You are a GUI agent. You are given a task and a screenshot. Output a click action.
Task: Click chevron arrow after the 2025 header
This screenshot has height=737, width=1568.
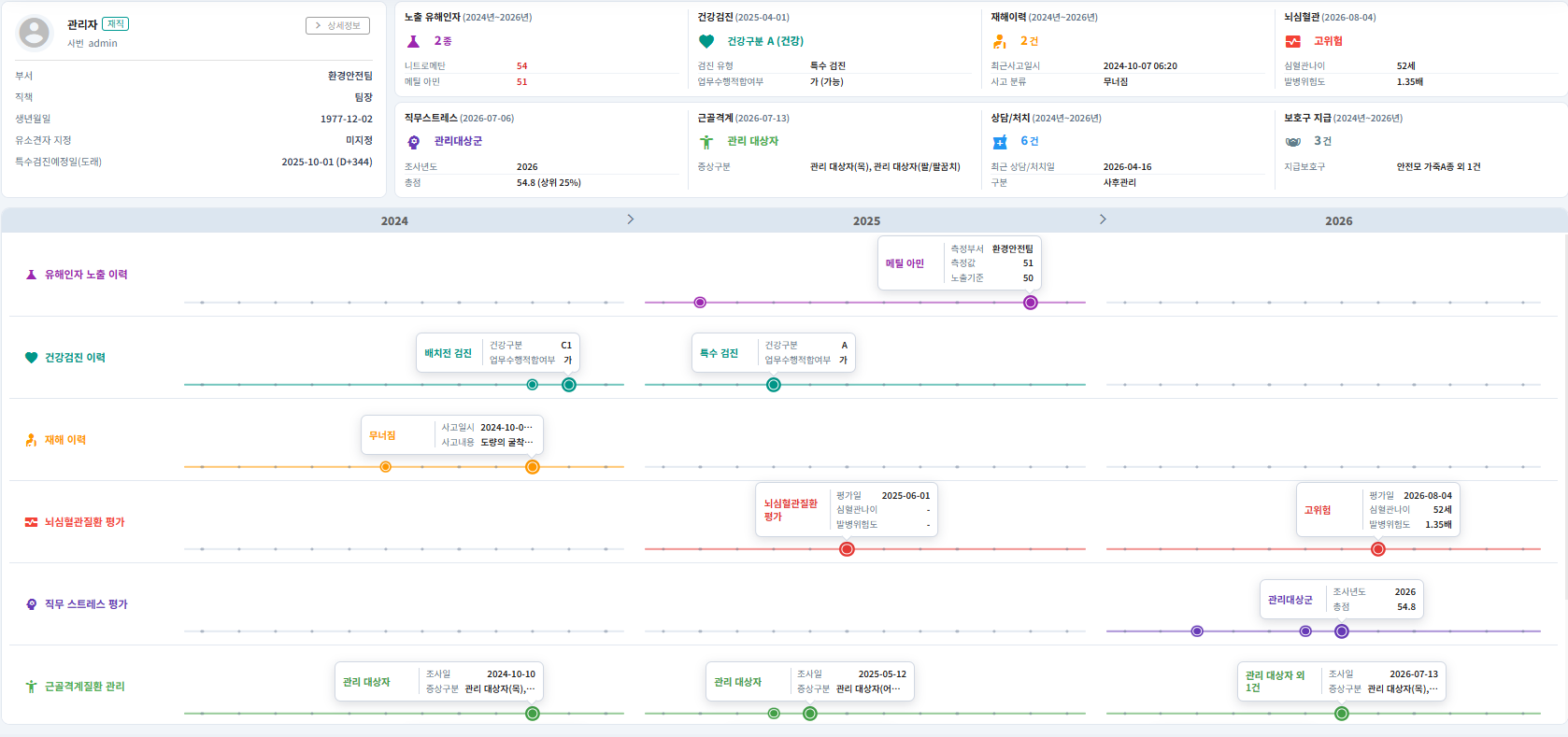tap(1103, 220)
